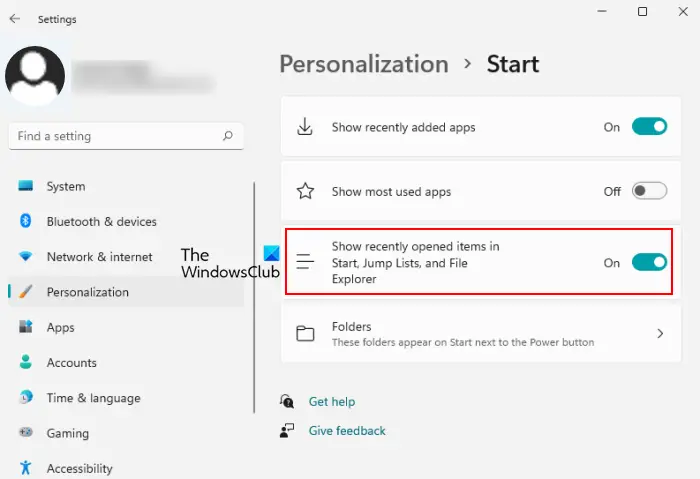
Task: Click the user profile avatar
Action: pos(35,76)
